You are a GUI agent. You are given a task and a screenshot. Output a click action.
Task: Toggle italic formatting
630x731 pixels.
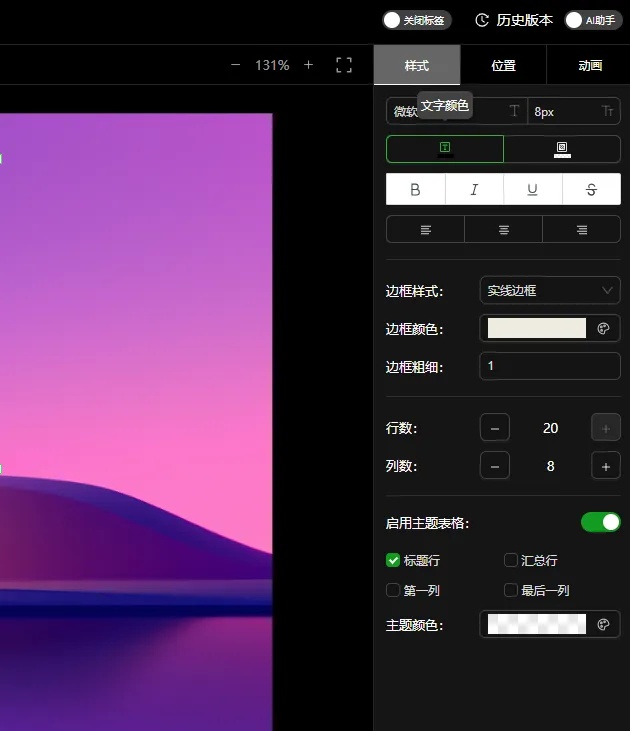(x=474, y=189)
